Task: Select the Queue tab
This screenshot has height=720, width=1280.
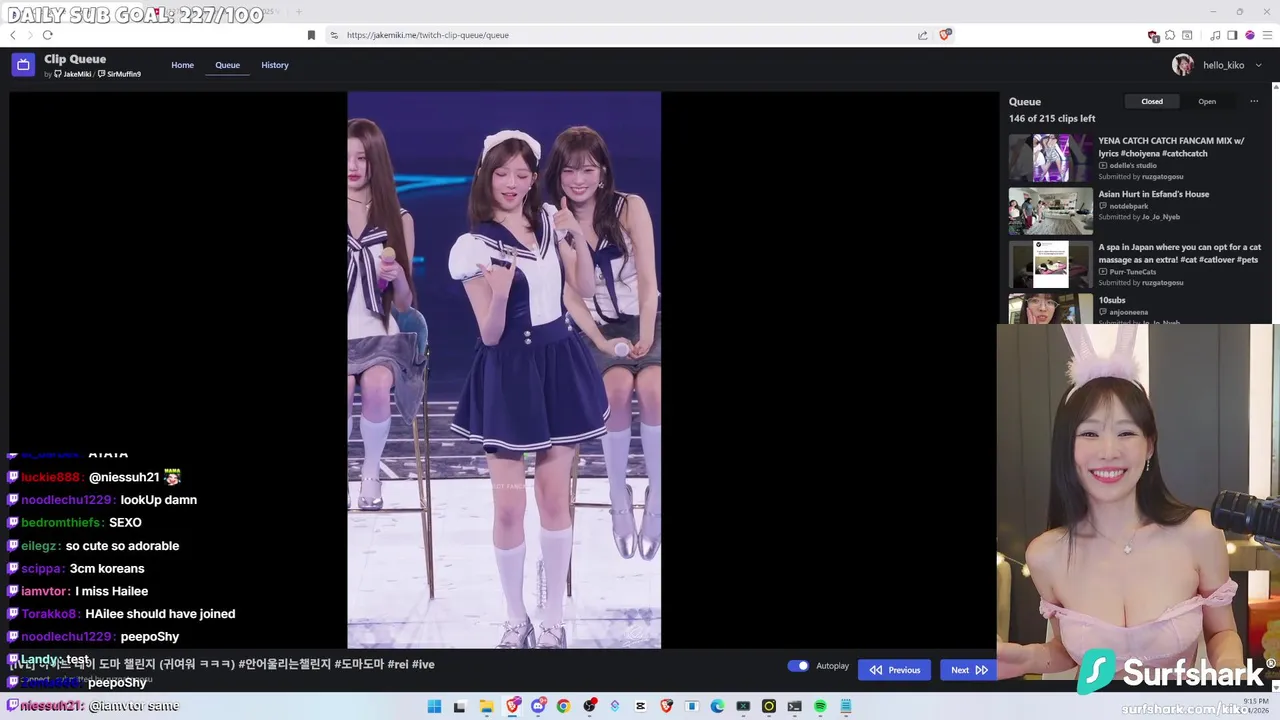Action: pos(227,65)
